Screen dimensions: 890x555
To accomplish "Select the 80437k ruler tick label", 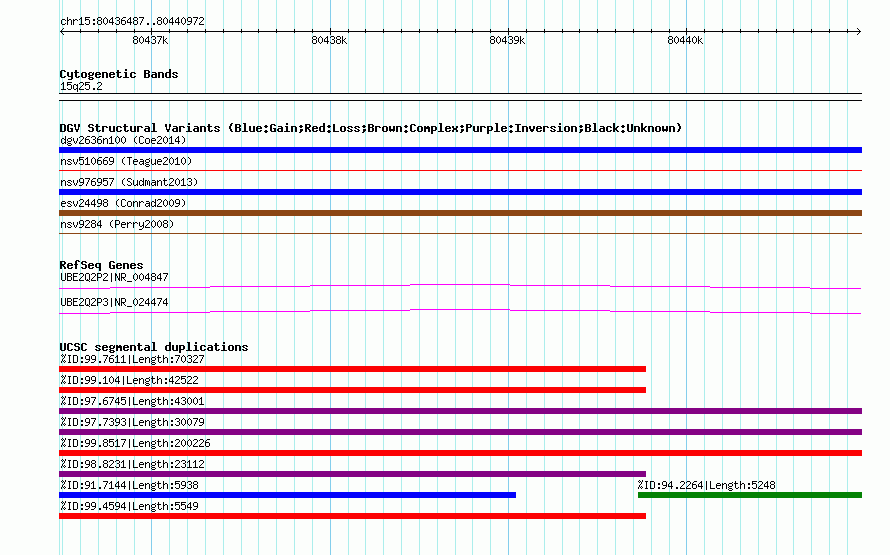I will 150,40.
